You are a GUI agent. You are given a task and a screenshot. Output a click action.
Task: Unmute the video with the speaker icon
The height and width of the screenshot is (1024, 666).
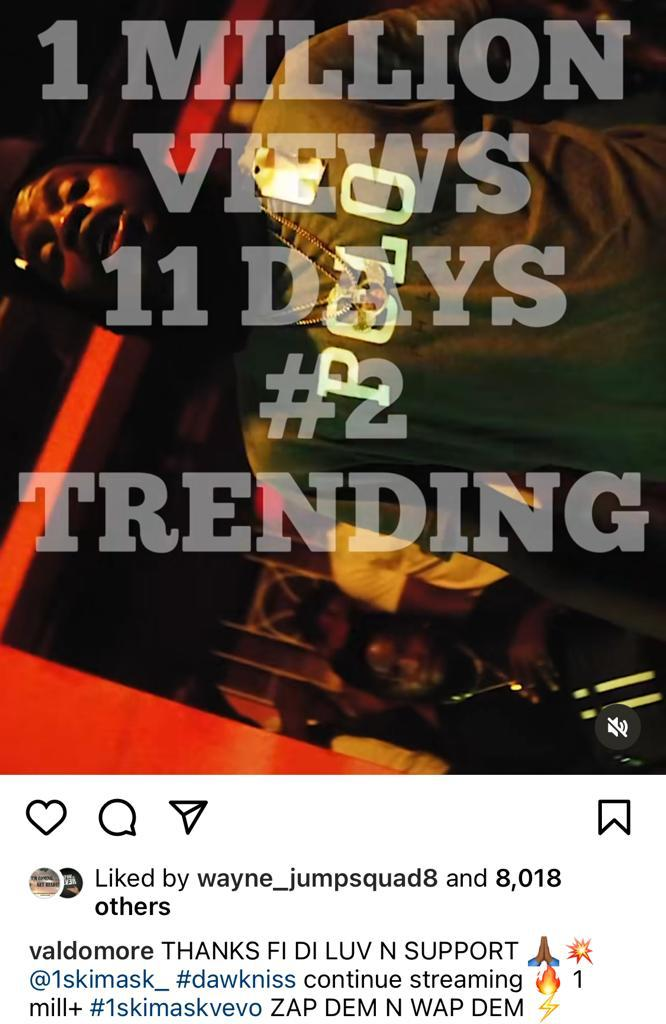(x=617, y=727)
